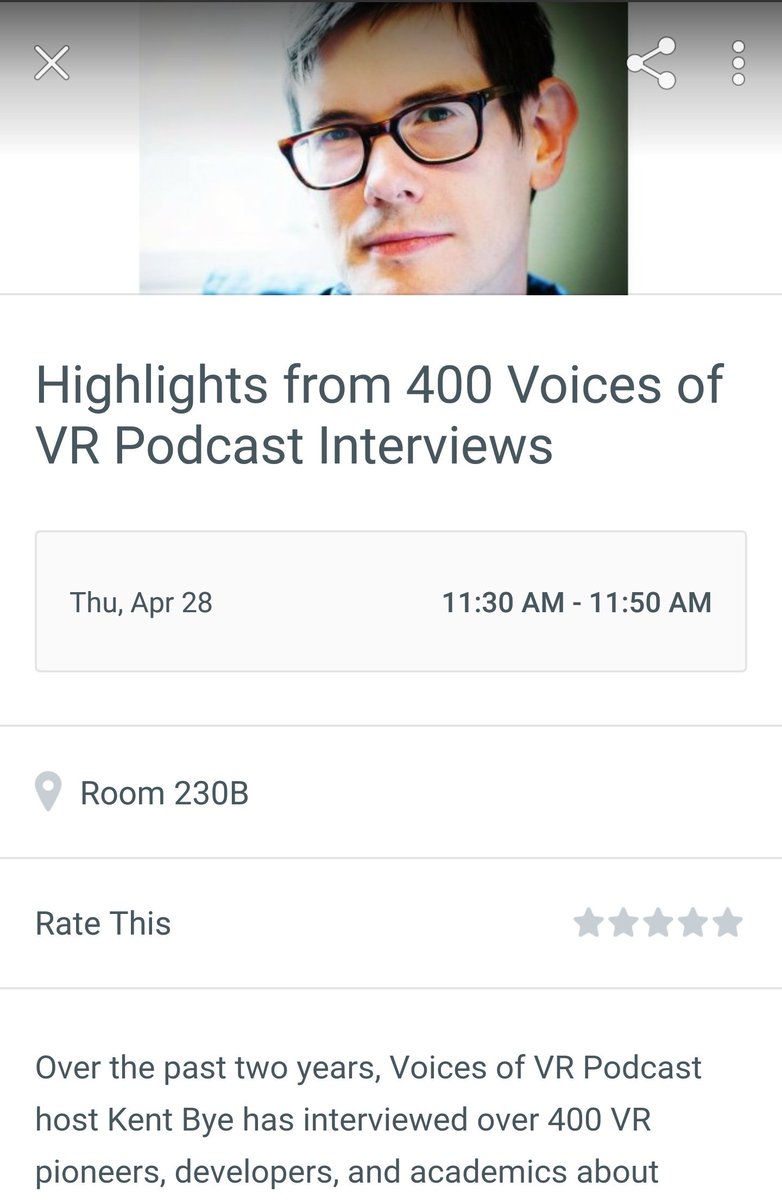The height and width of the screenshot is (1200, 782).
Task: Tap the speaker photo thumbnail
Action: coord(383,148)
